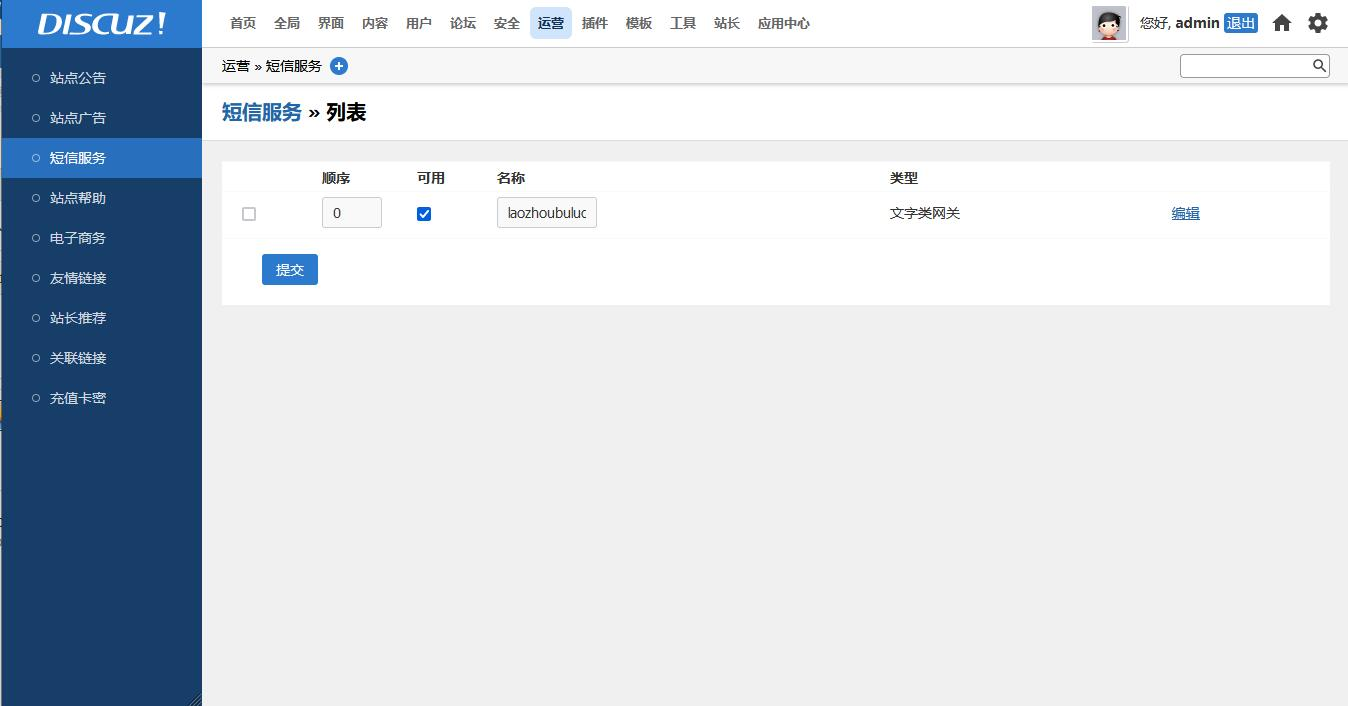Viewport: 1348px width, 706px height.
Task: Click inside the 顺序 order input field
Action: point(351,212)
